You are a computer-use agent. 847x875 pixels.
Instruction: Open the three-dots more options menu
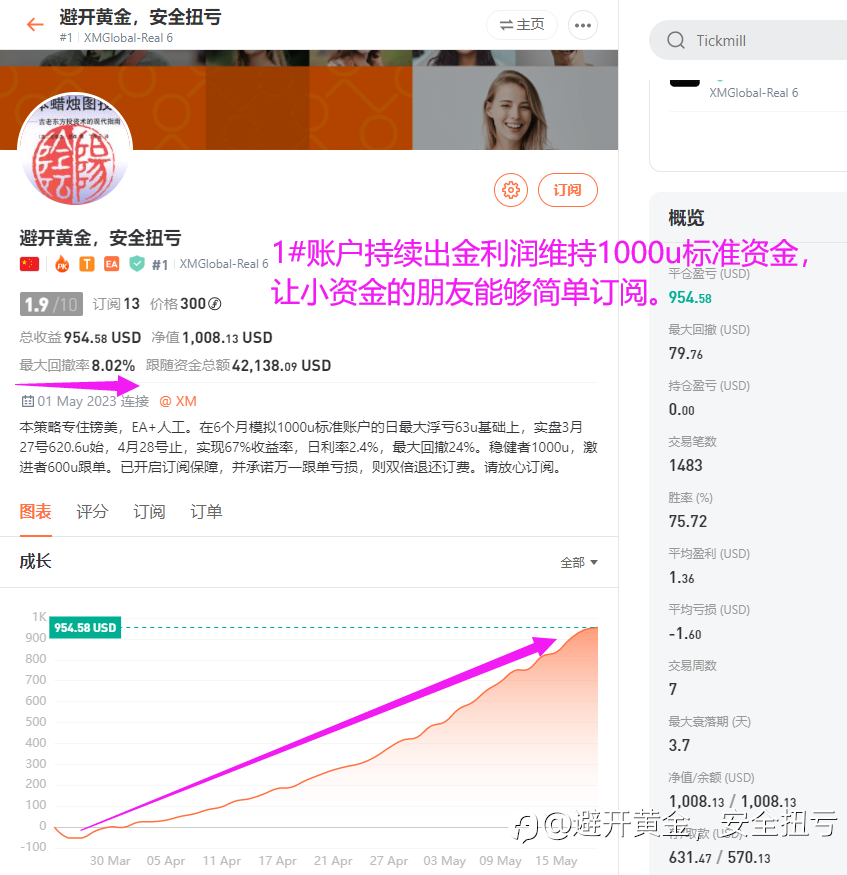coord(583,25)
